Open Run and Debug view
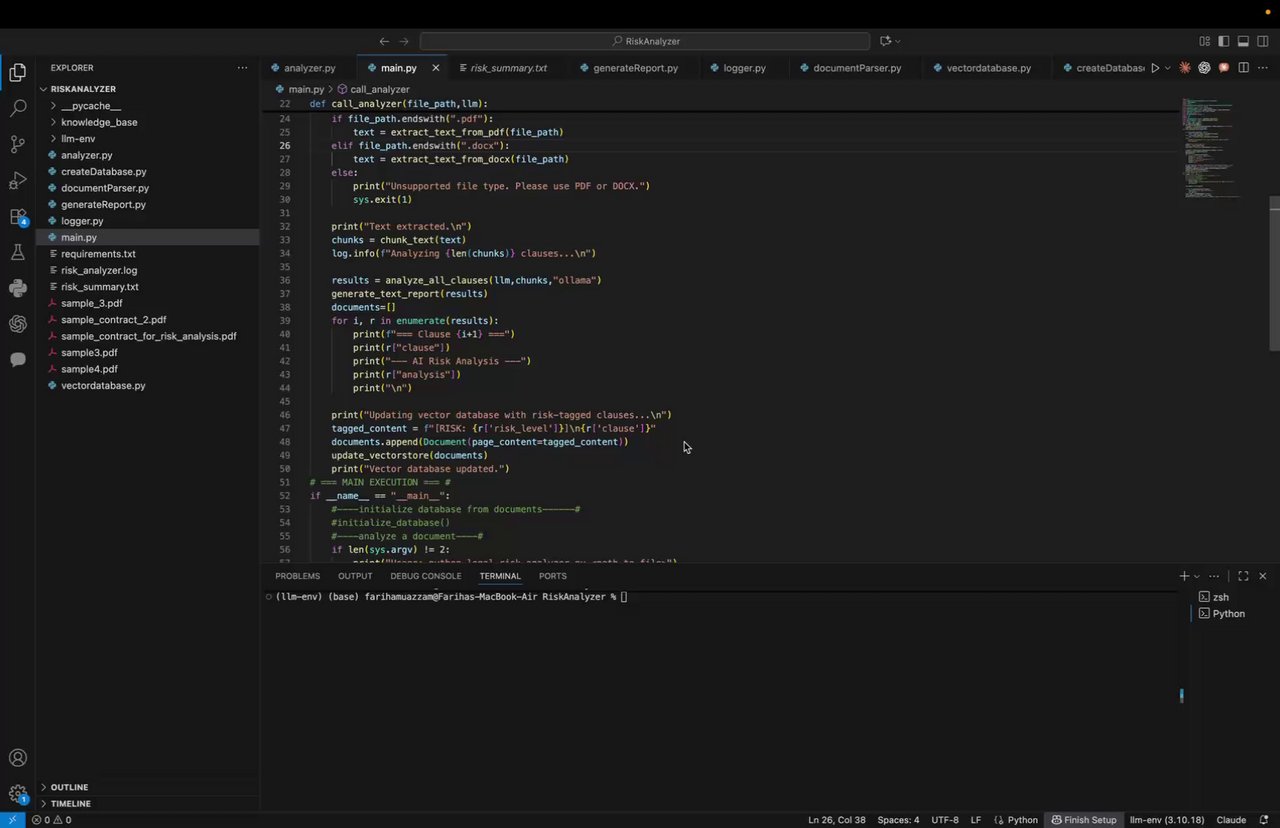 click(x=17, y=181)
